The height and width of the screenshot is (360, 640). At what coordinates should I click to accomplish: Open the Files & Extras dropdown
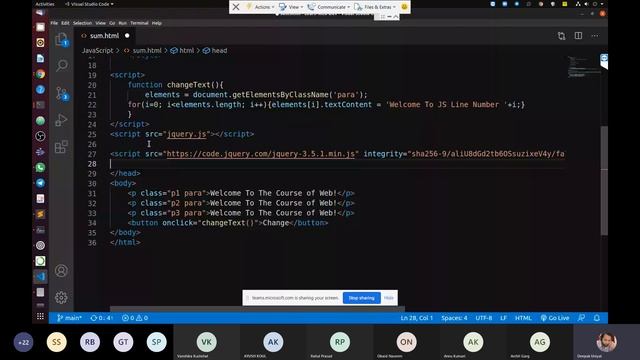tap(375, 7)
